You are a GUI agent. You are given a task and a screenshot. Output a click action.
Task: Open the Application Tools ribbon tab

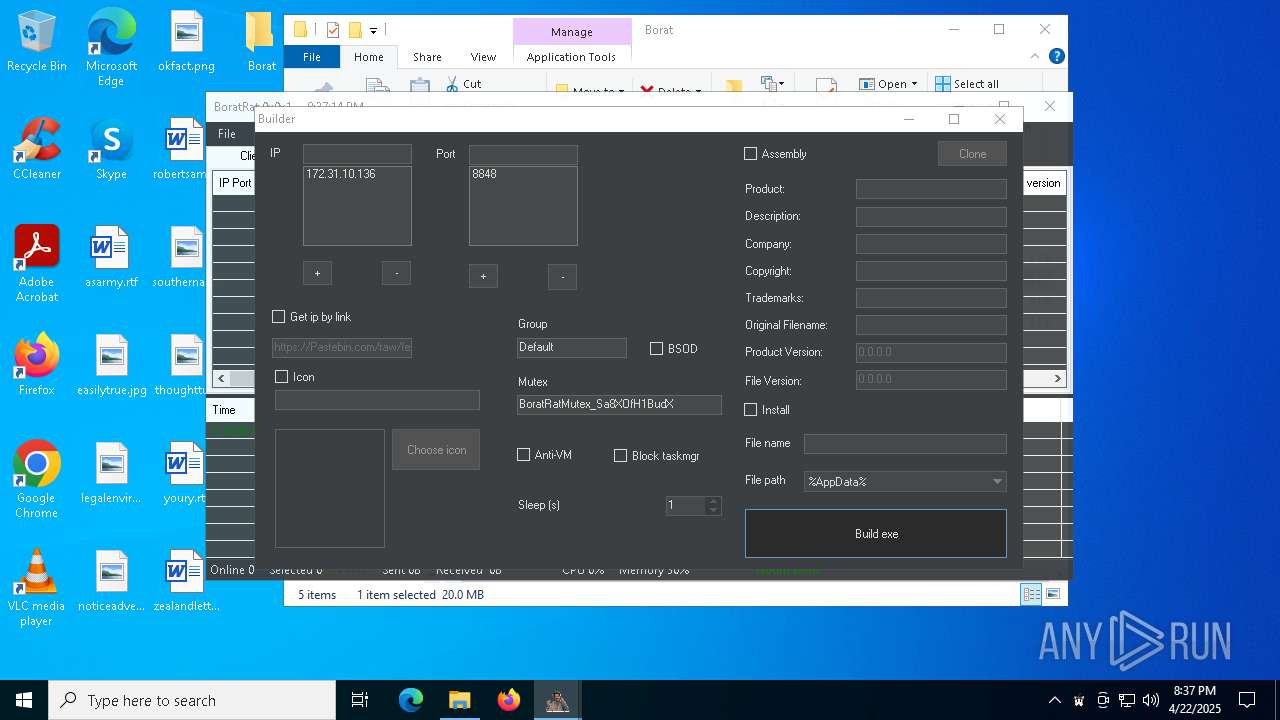coord(571,57)
